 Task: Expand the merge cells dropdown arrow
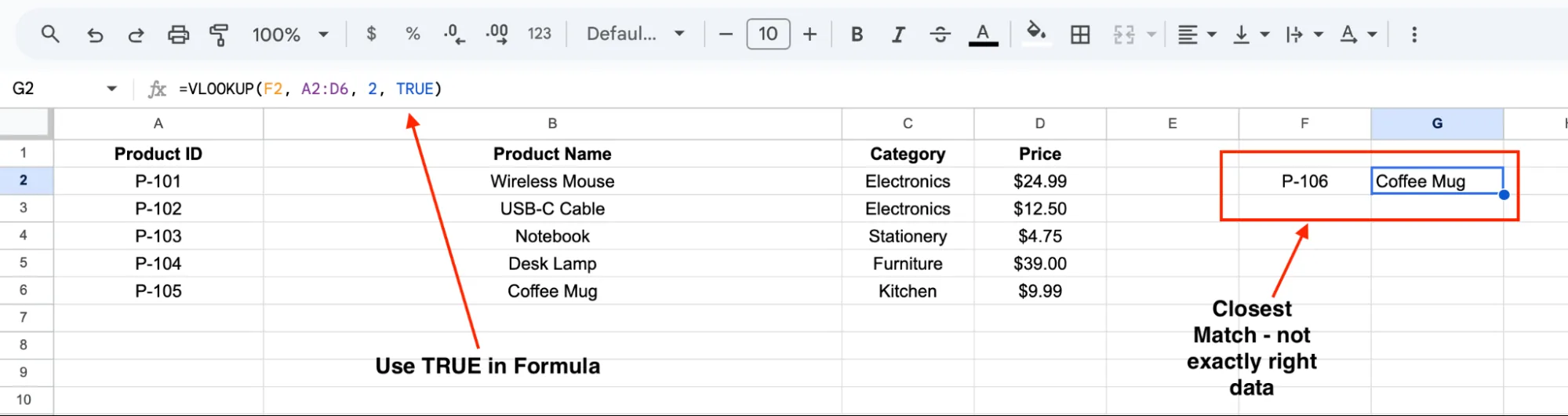[x=1151, y=35]
